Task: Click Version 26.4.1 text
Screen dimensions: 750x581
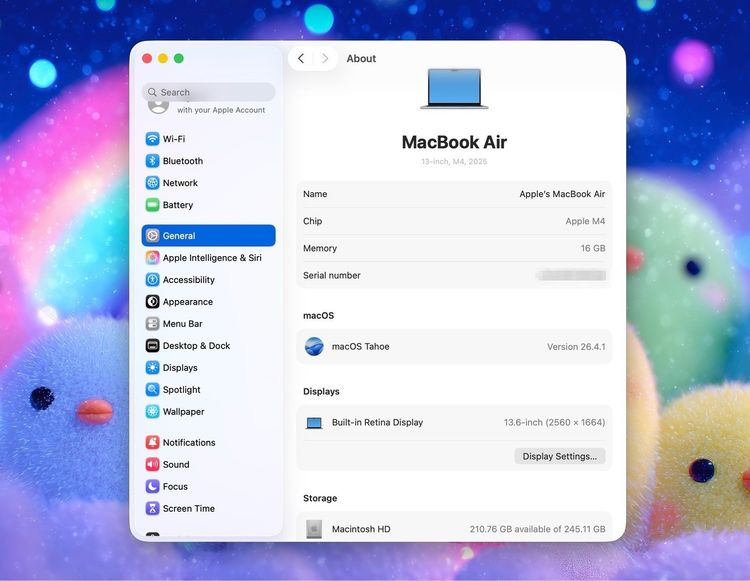Action: (576, 347)
